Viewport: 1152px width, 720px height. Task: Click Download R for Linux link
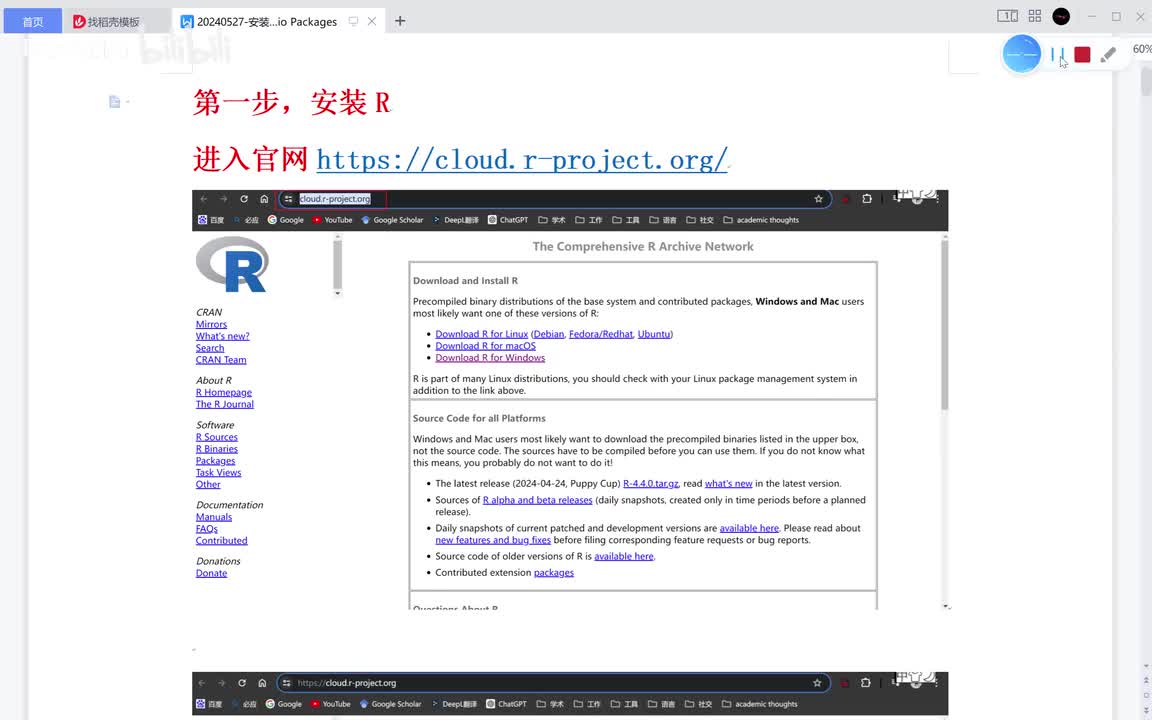[481, 334]
